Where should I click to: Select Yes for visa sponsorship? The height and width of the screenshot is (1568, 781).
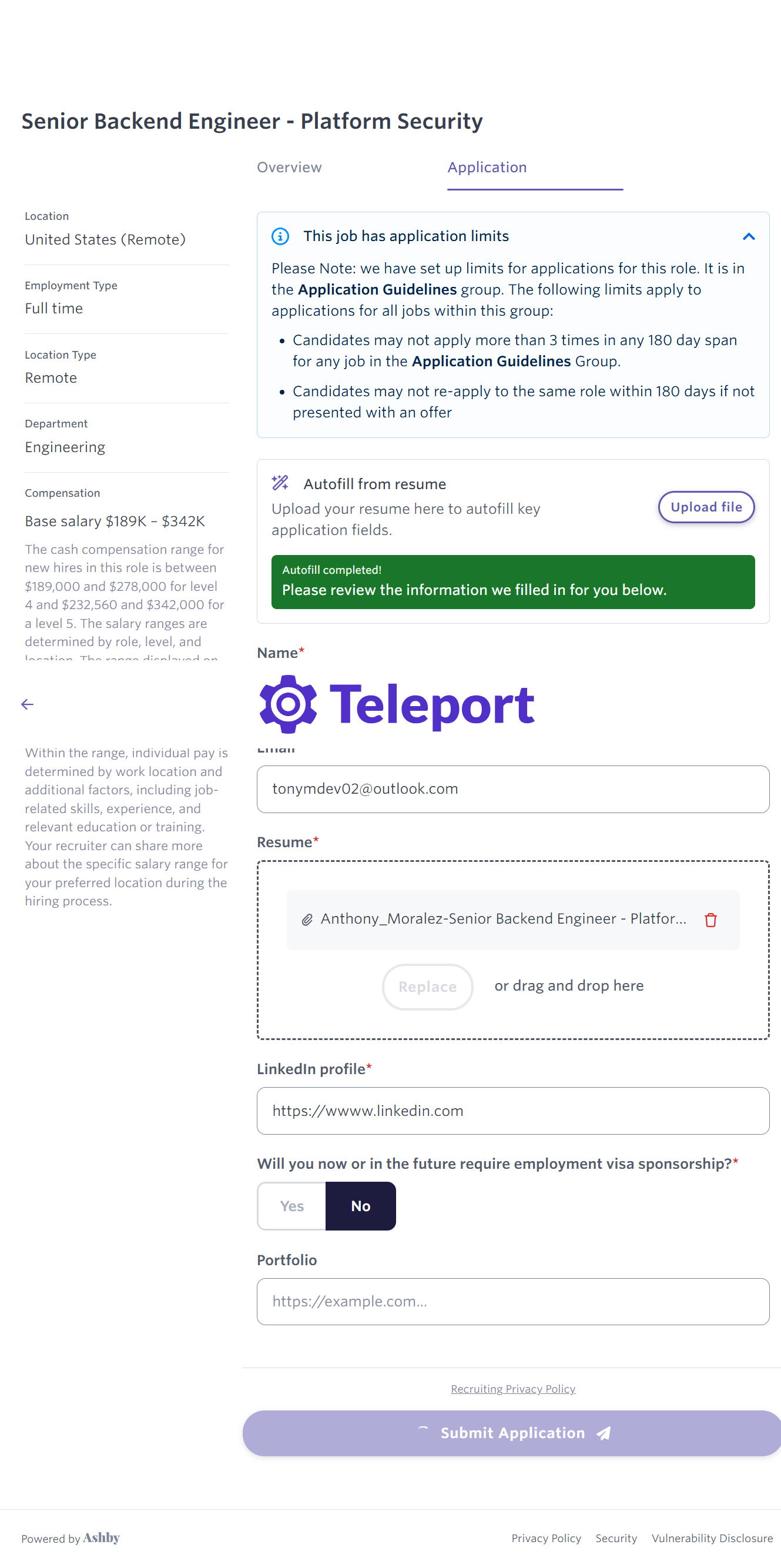291,1206
